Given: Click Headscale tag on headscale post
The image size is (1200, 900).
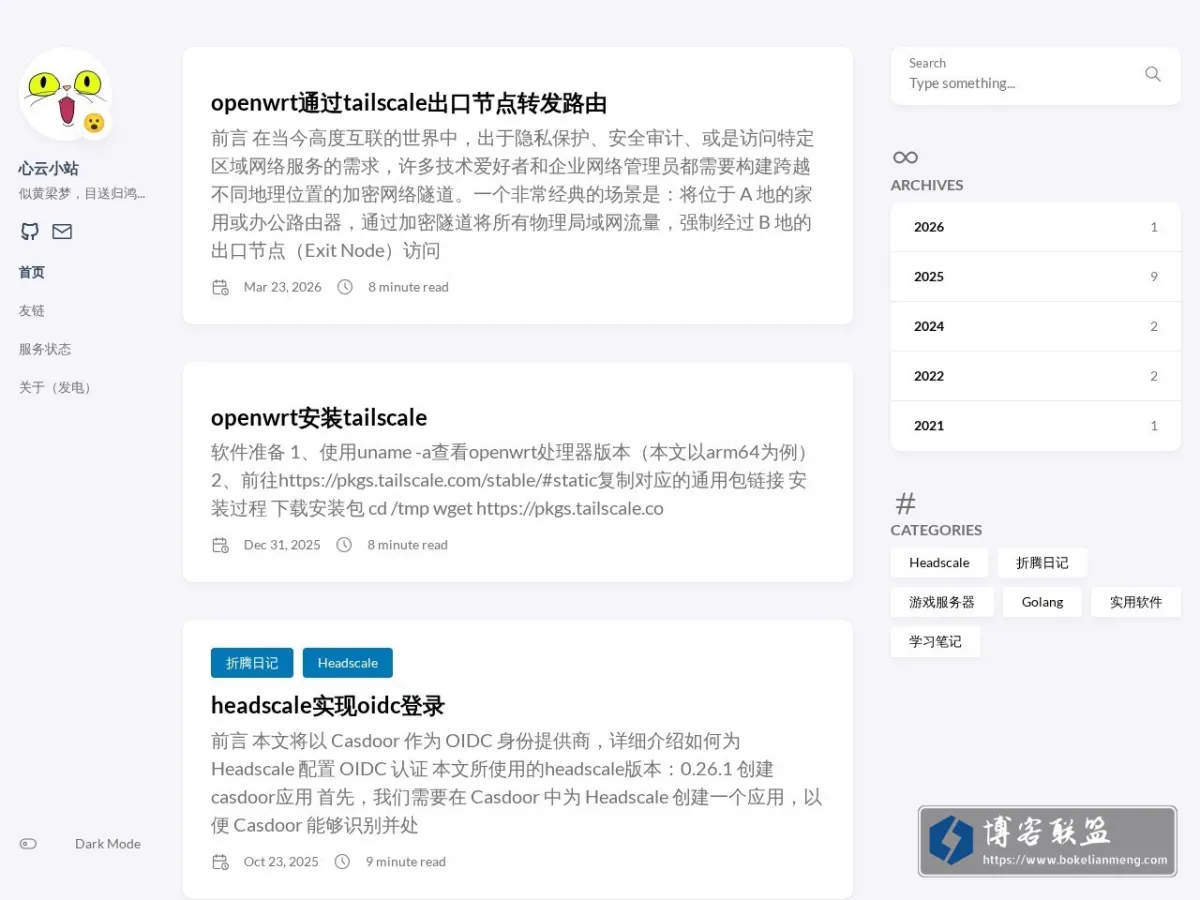Looking at the screenshot, I should pos(348,663).
